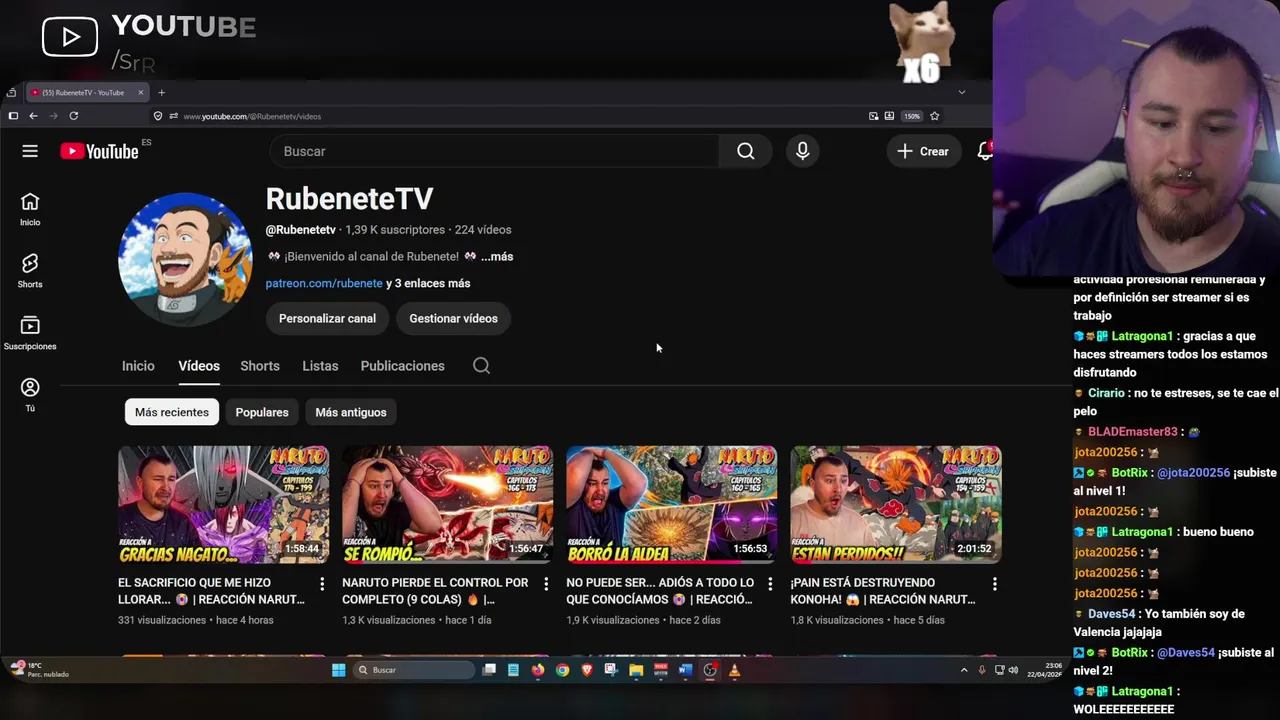Image resolution: width=1280 pixels, height=720 pixels.
Task: Select the 'Más antiguos' filter chip
Action: tap(351, 412)
